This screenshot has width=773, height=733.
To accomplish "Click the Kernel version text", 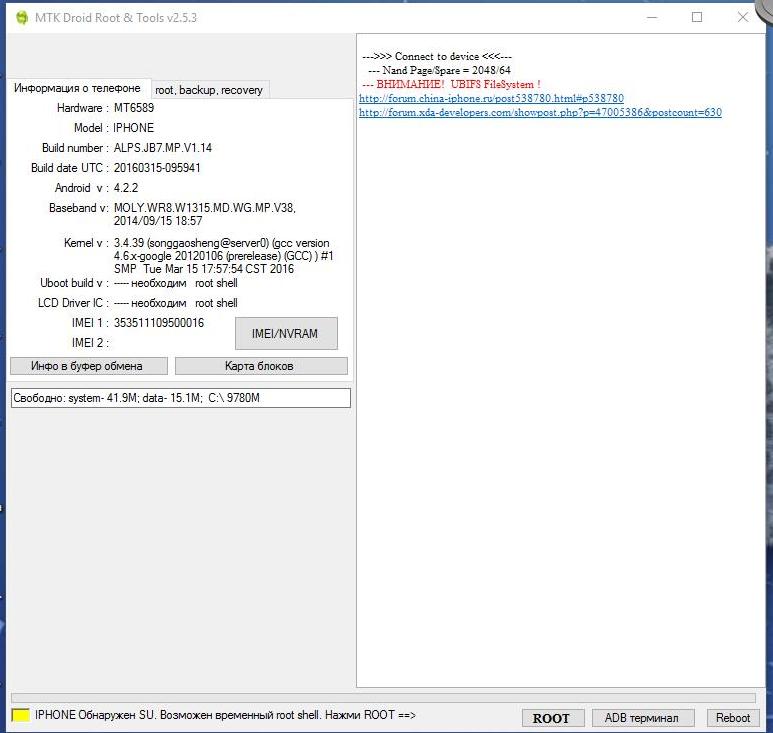I will [x=223, y=256].
